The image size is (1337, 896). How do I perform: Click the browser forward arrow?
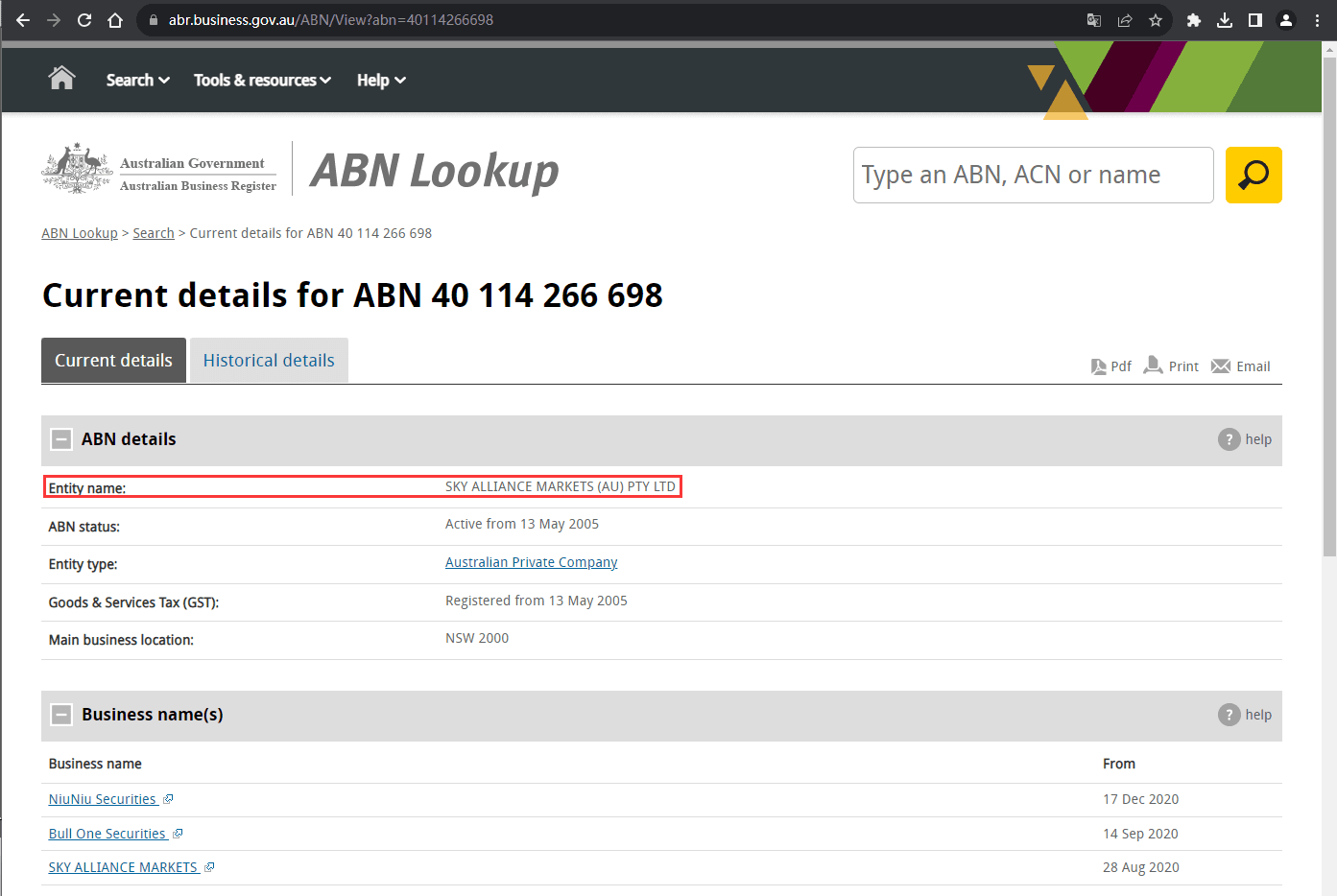point(54,20)
